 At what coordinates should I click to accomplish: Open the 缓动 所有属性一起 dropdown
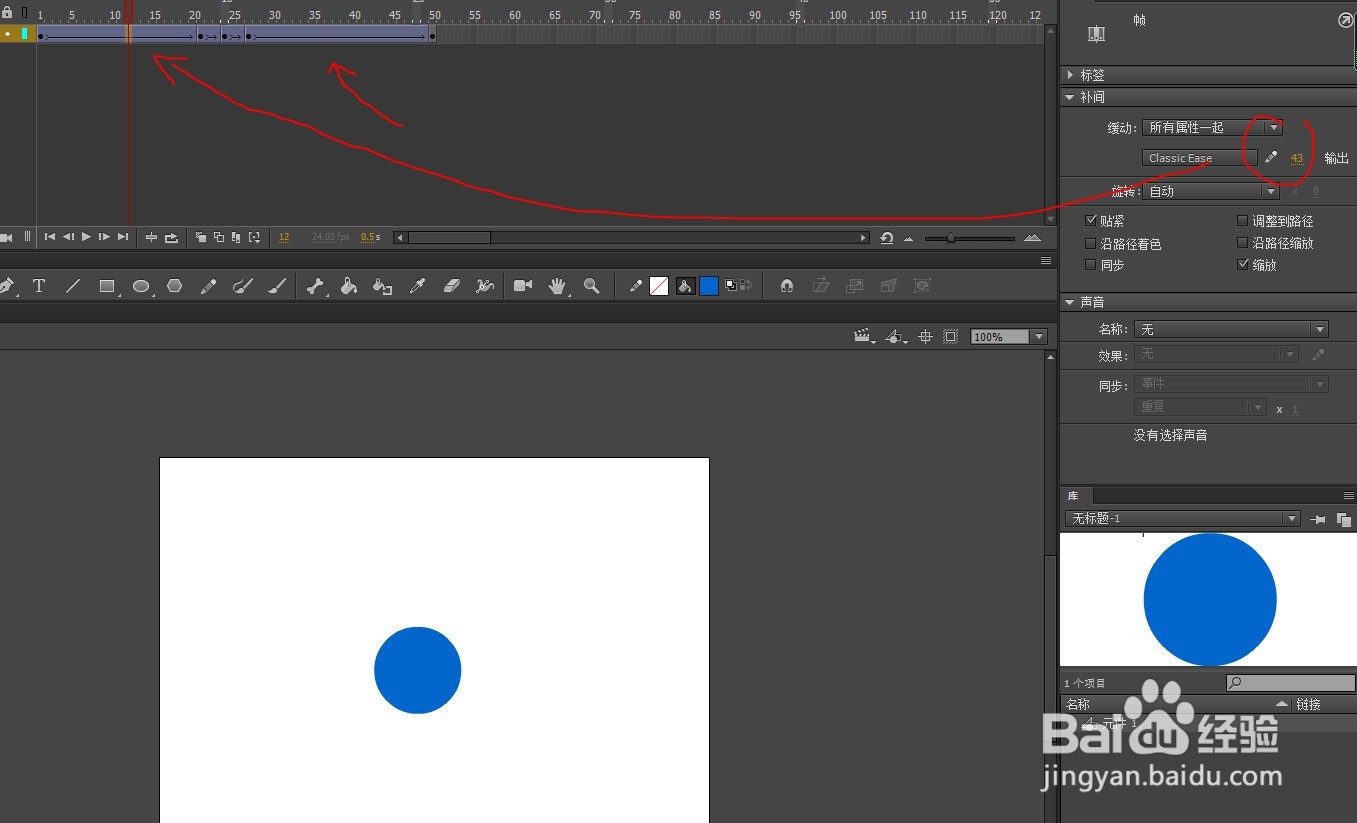pyautogui.click(x=1212, y=127)
